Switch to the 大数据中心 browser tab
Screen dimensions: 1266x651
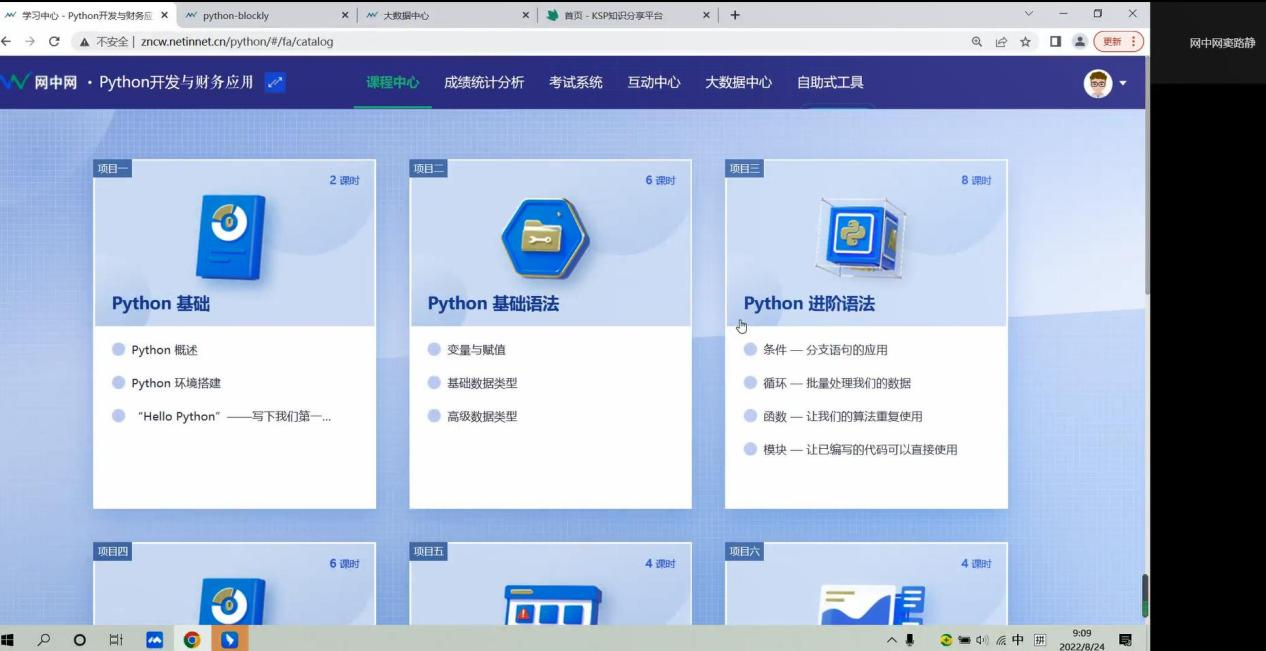tap(448, 15)
